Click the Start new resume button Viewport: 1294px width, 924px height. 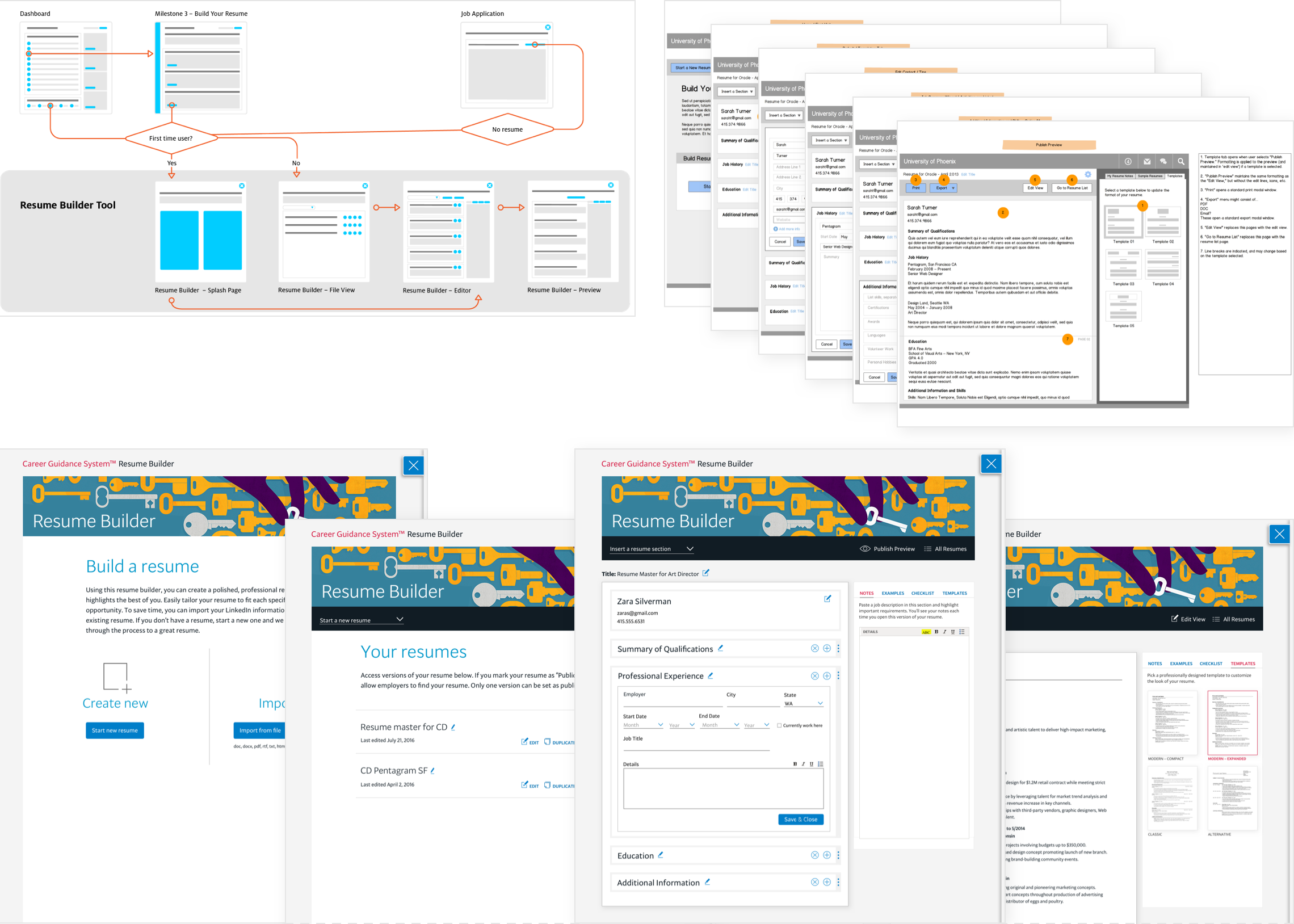click(114, 731)
